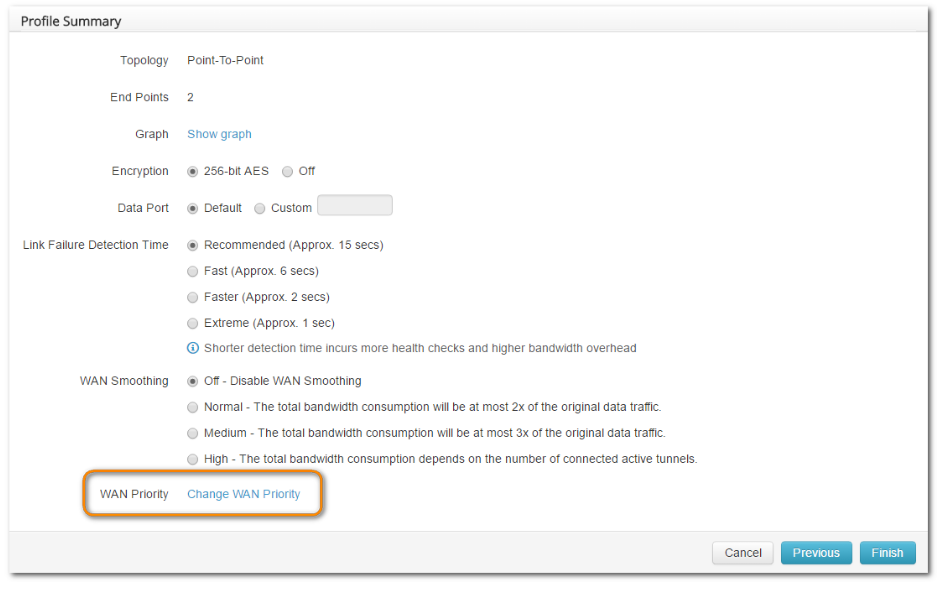950x590 pixels.
Task: Click the Finish button
Action: click(887, 553)
